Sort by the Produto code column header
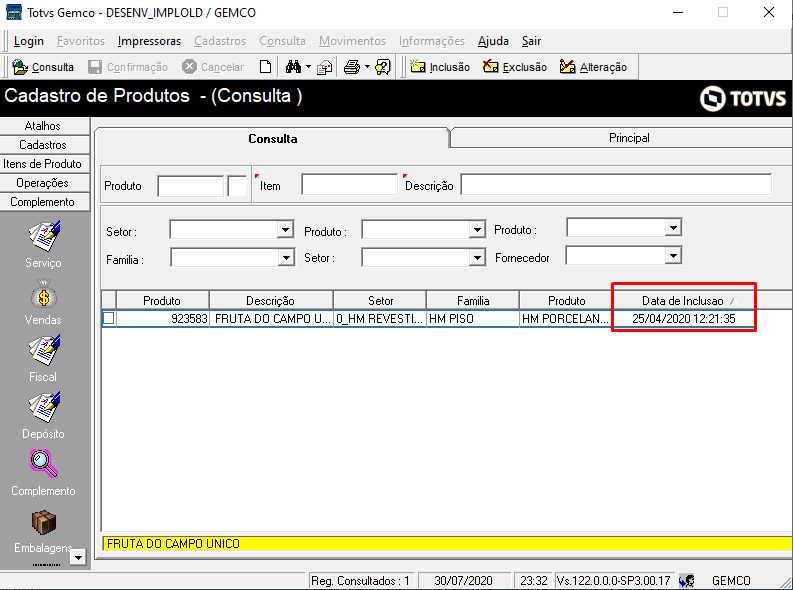This screenshot has width=793, height=590. [x=162, y=301]
